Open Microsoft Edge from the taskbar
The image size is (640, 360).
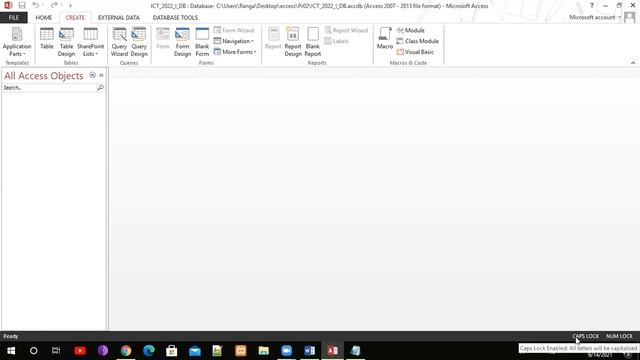pyautogui.click(x=149, y=351)
